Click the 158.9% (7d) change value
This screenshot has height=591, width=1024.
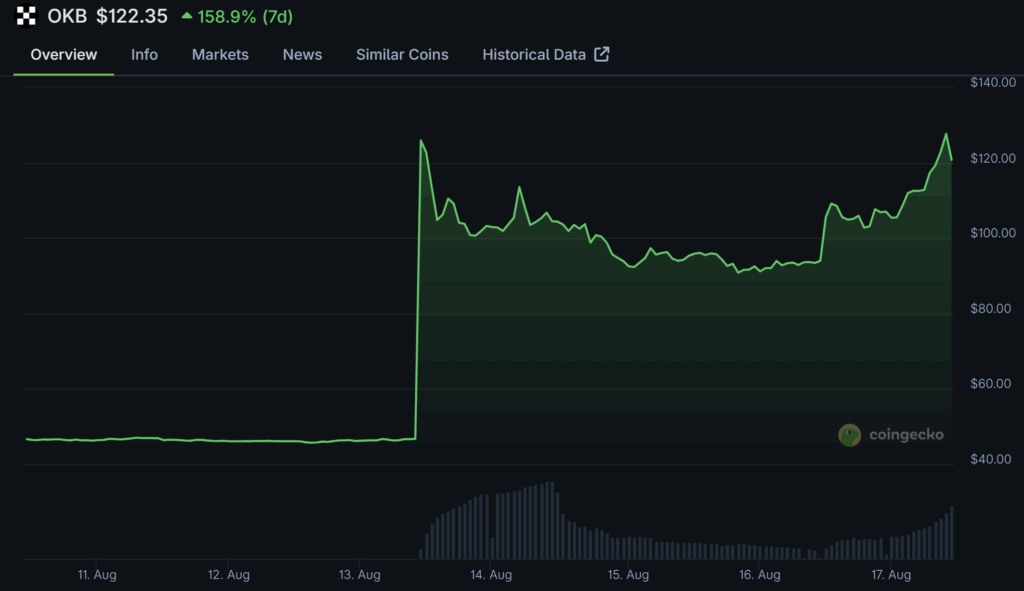click(245, 16)
